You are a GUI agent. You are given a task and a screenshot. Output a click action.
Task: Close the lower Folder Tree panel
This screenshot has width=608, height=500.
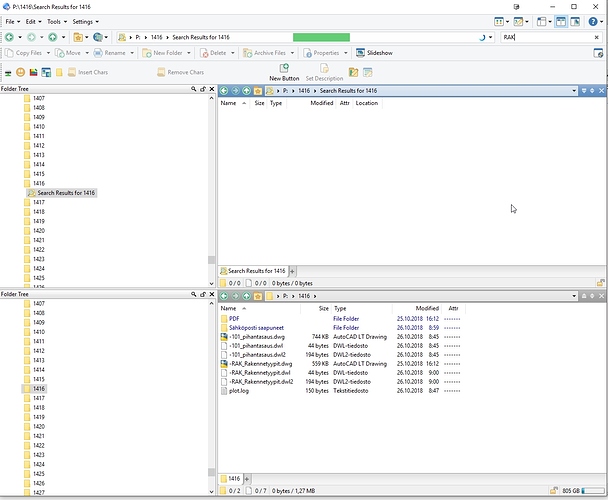212,294
